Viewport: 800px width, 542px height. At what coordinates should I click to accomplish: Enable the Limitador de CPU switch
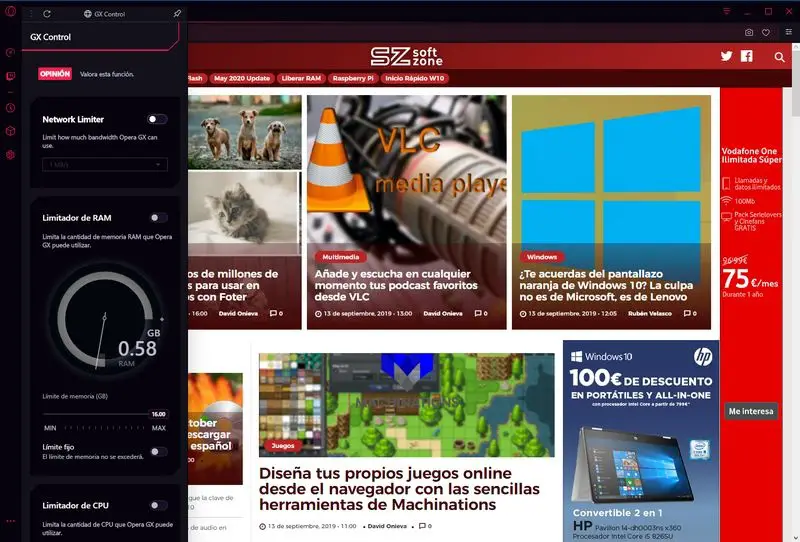pyautogui.click(x=158, y=505)
